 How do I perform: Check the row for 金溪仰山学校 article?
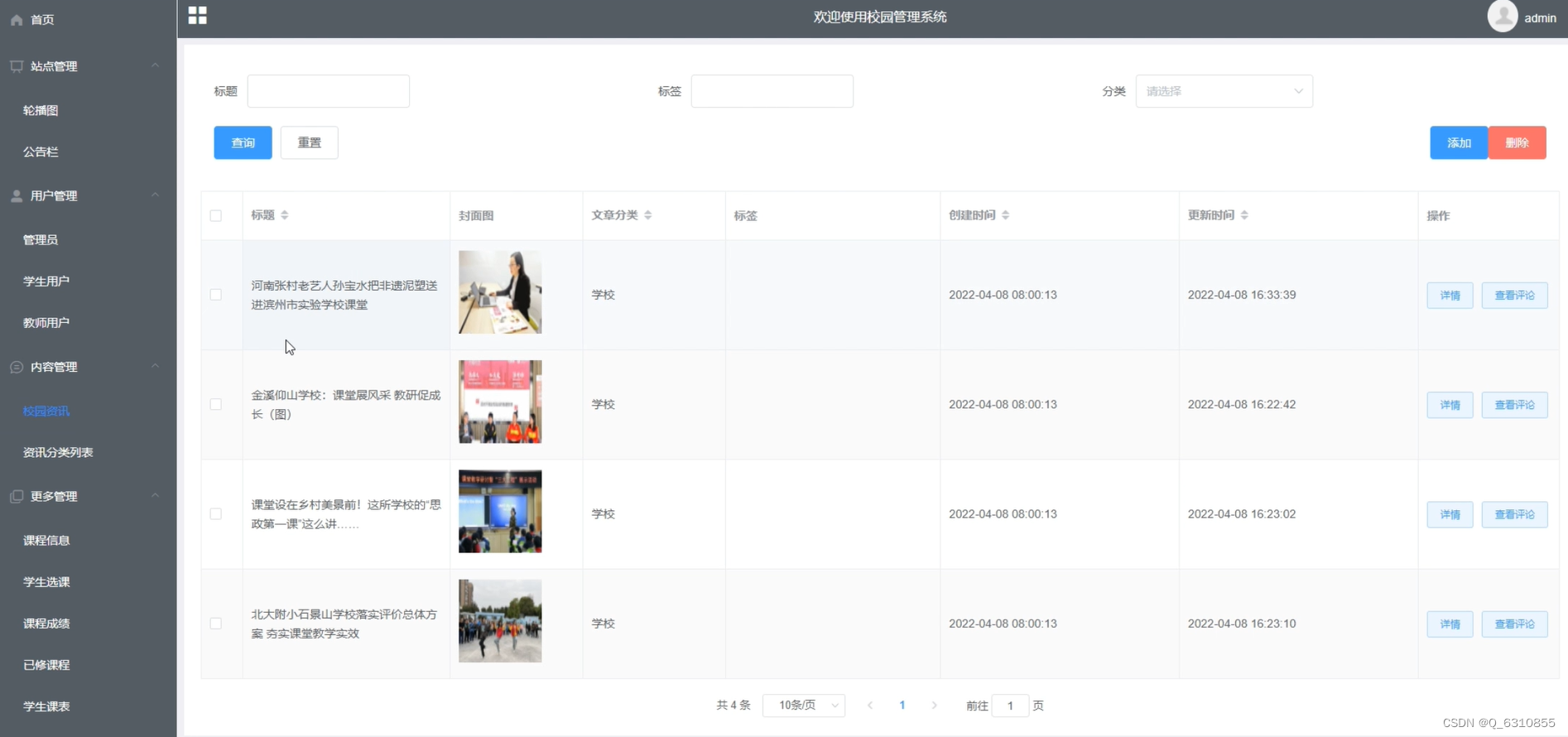[216, 404]
